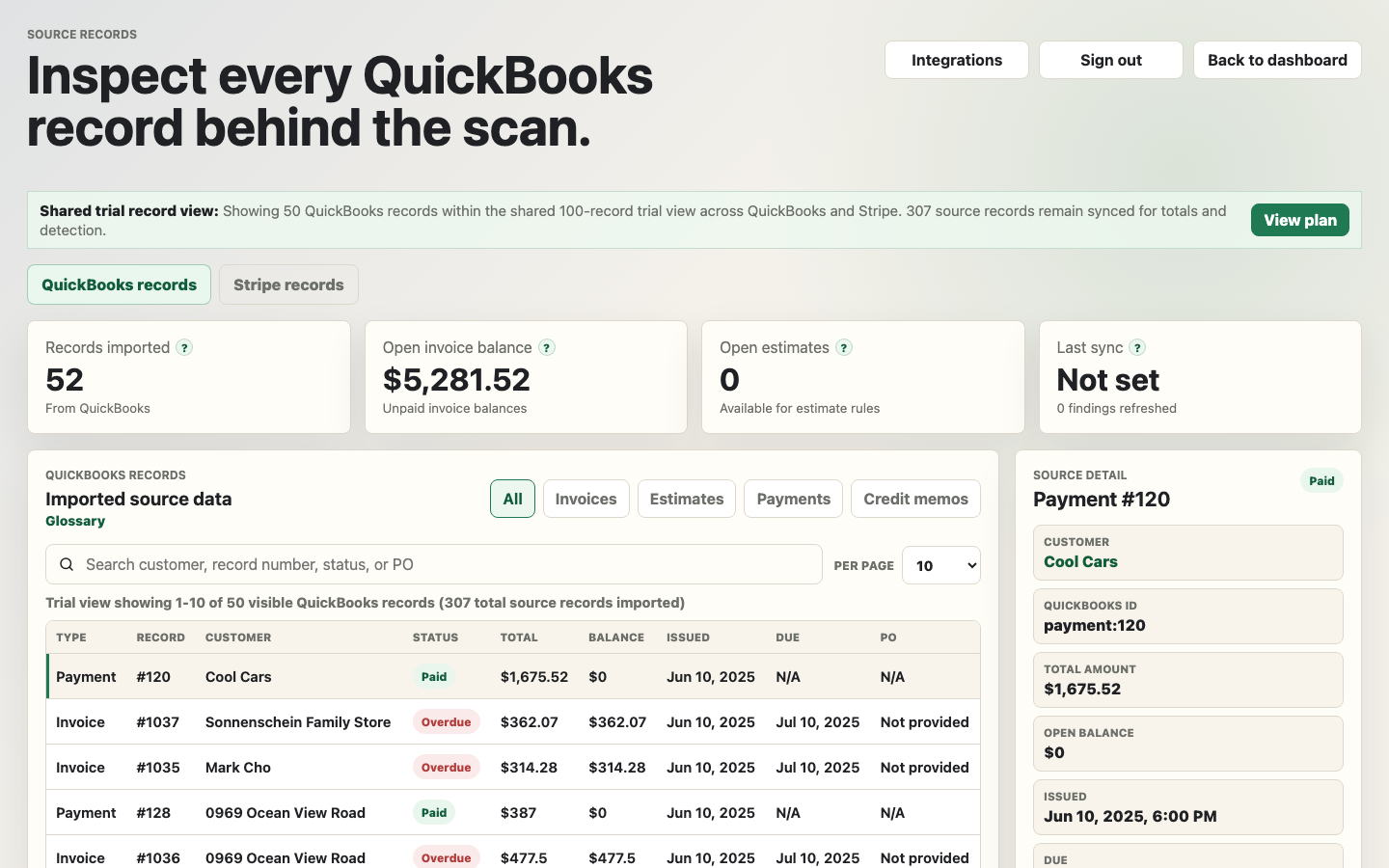Switch to the Stripe records tab
This screenshot has height=868, width=1389.
click(x=288, y=285)
